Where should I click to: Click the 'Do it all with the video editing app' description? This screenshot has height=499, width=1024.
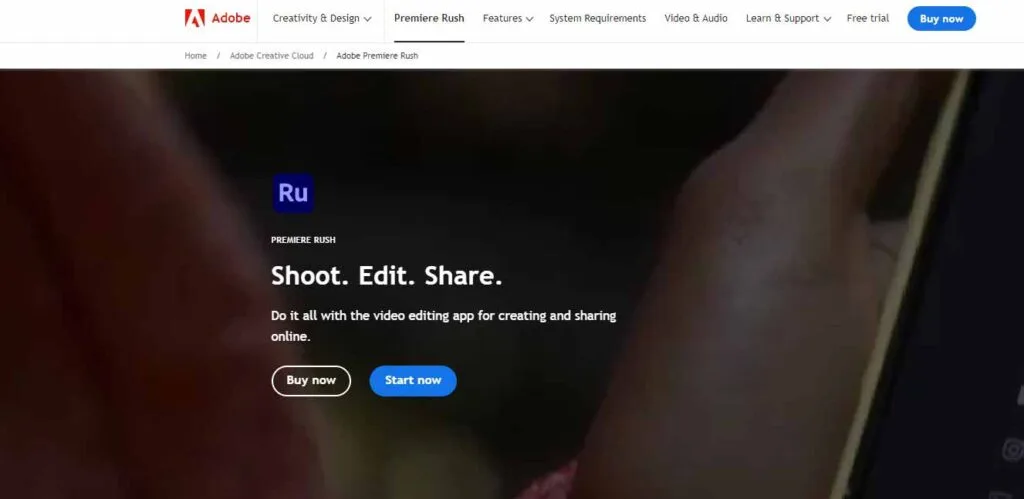pos(443,326)
